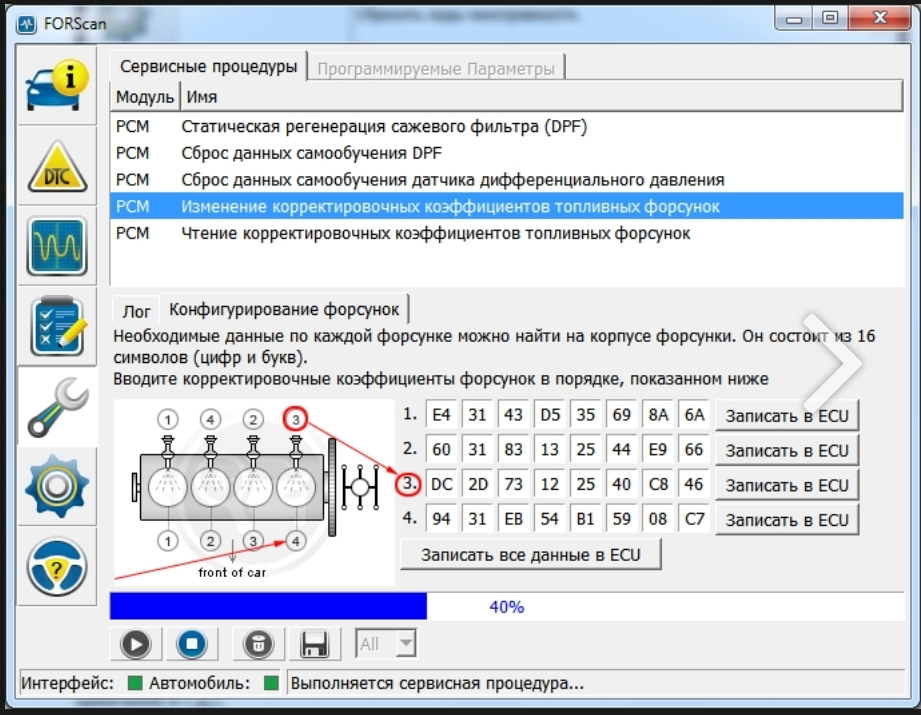Click Записать в ECU for injector 3

[x=786, y=485]
